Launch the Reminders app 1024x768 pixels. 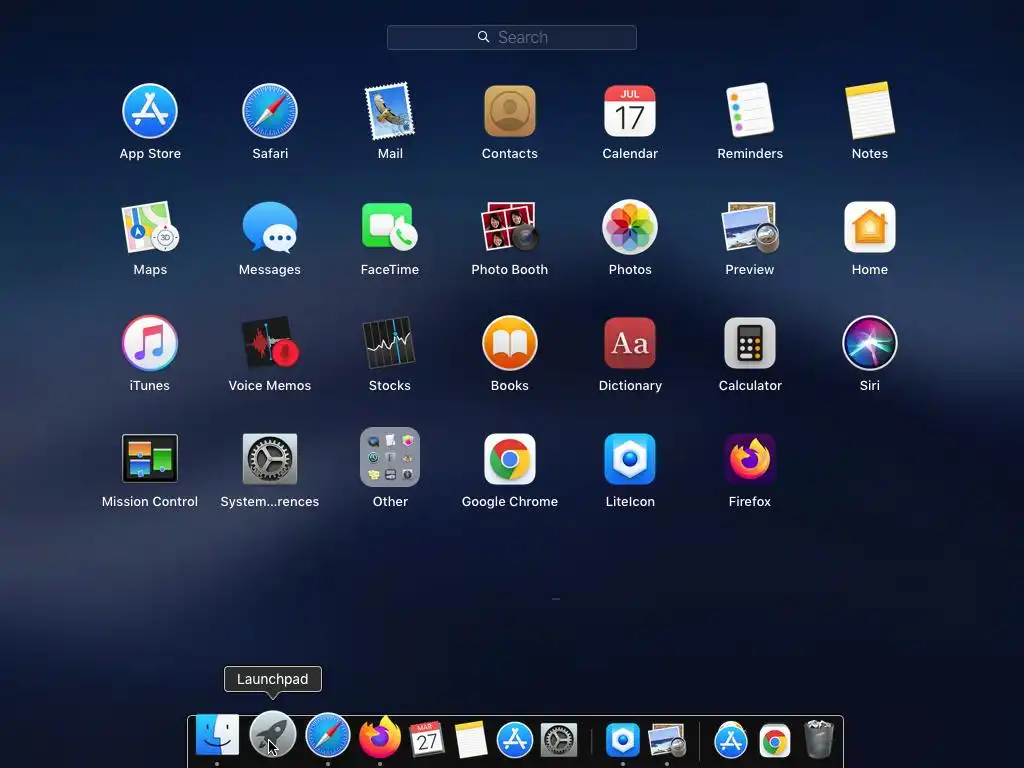(750, 111)
